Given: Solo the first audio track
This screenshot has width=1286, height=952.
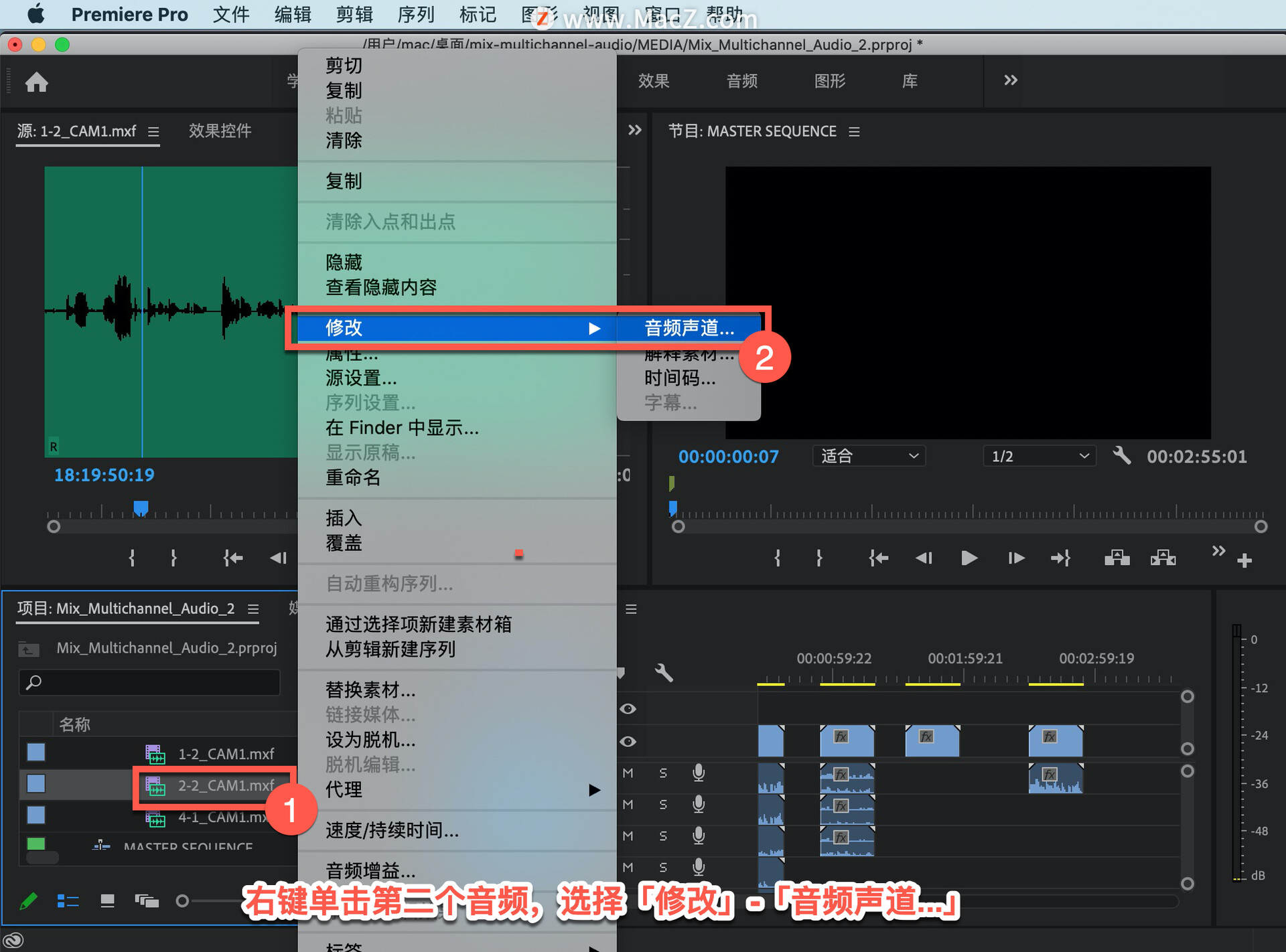Looking at the screenshot, I should [x=663, y=773].
